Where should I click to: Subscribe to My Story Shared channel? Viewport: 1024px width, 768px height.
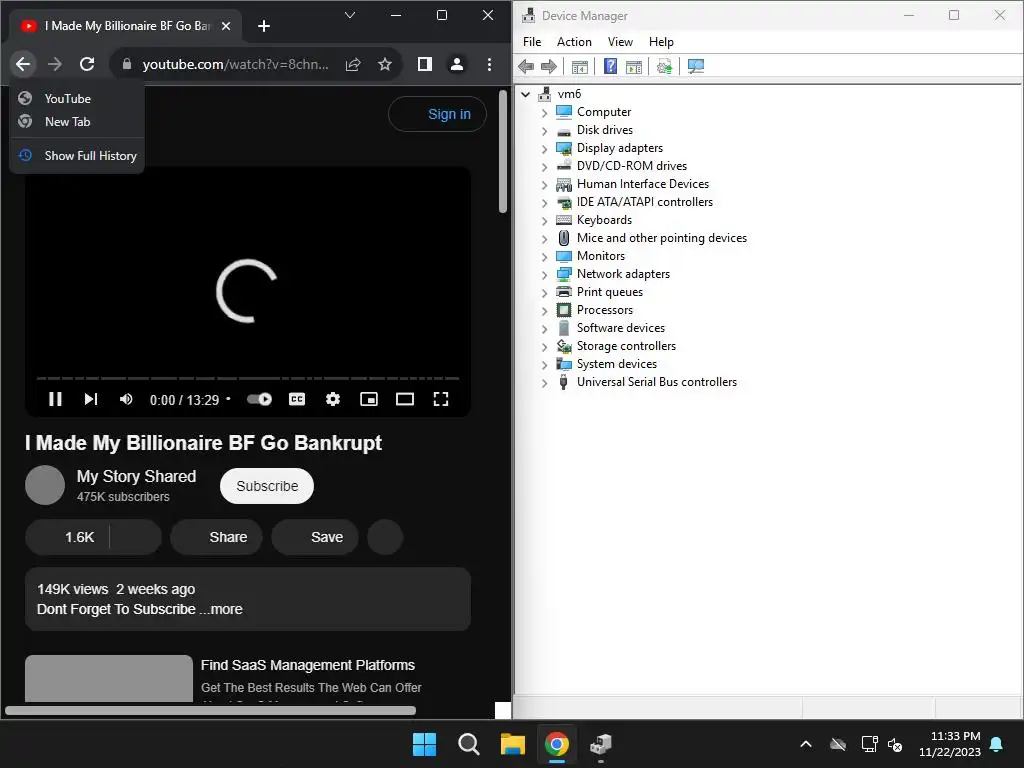[x=267, y=486]
